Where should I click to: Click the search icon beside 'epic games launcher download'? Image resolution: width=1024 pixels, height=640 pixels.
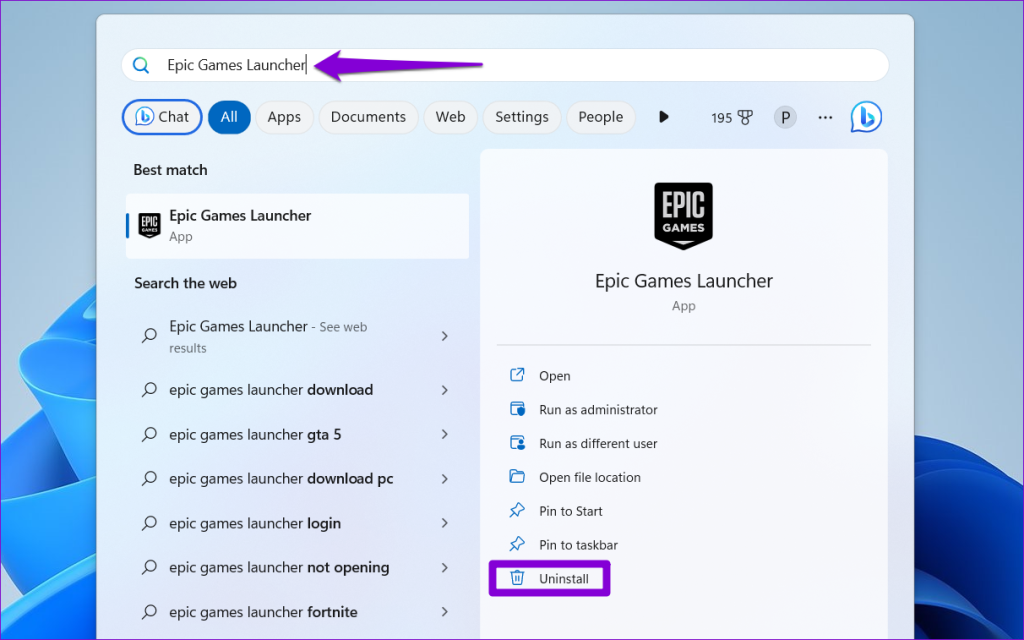click(150, 390)
